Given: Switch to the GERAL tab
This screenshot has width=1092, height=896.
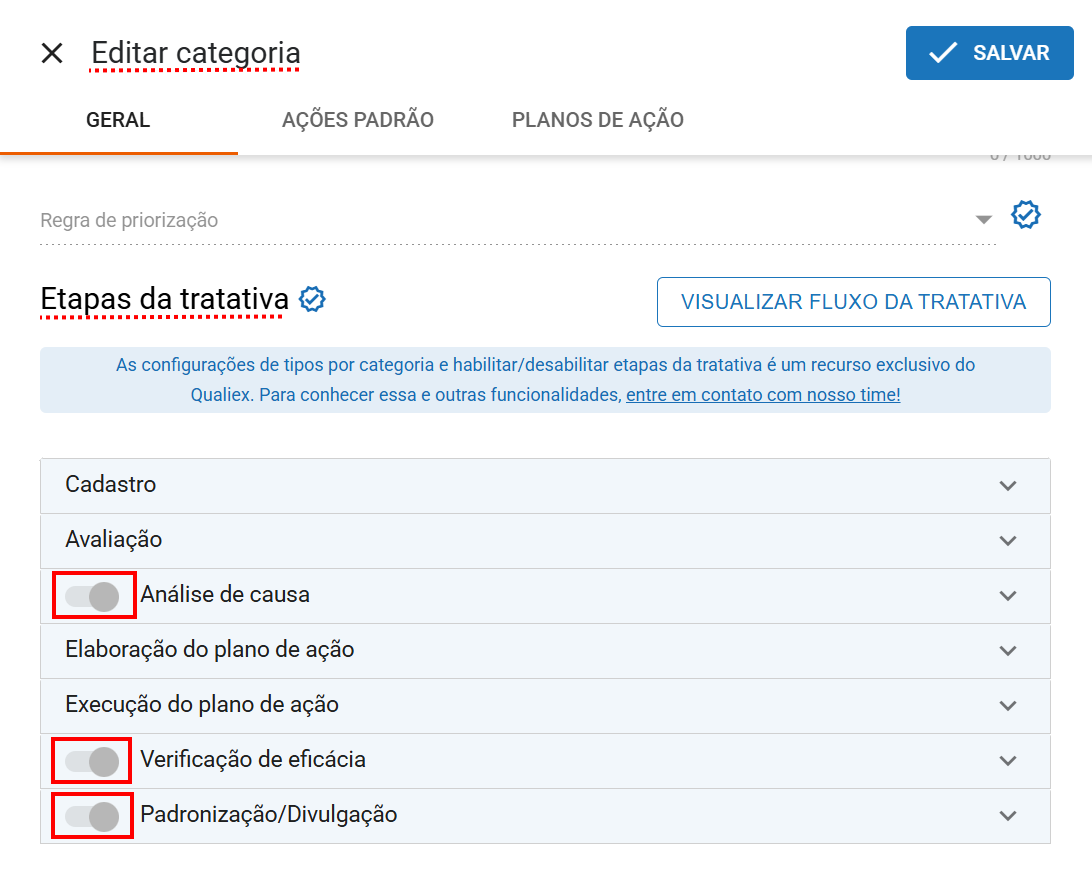Looking at the screenshot, I should click(118, 121).
